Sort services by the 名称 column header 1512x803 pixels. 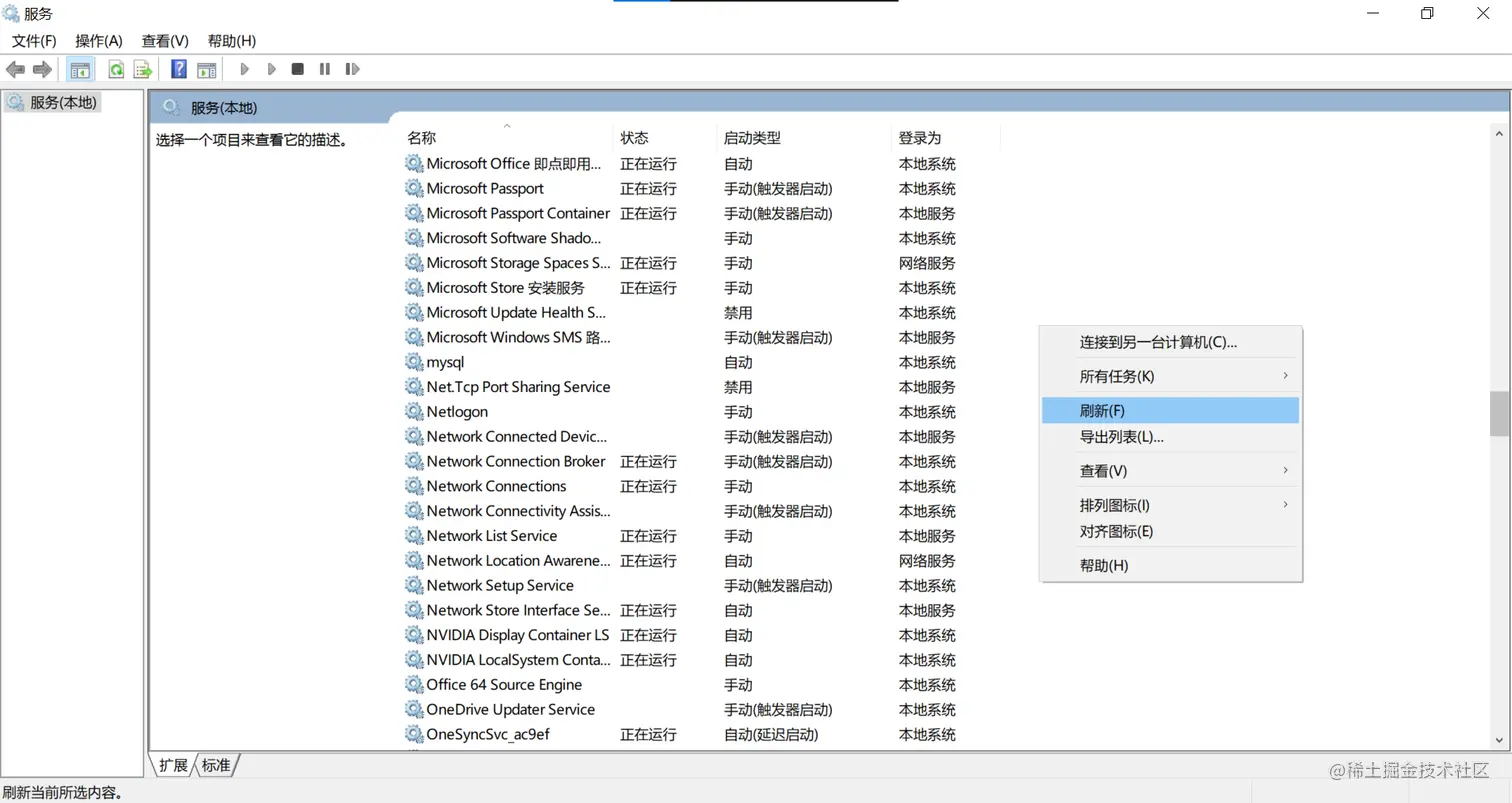coord(507,138)
